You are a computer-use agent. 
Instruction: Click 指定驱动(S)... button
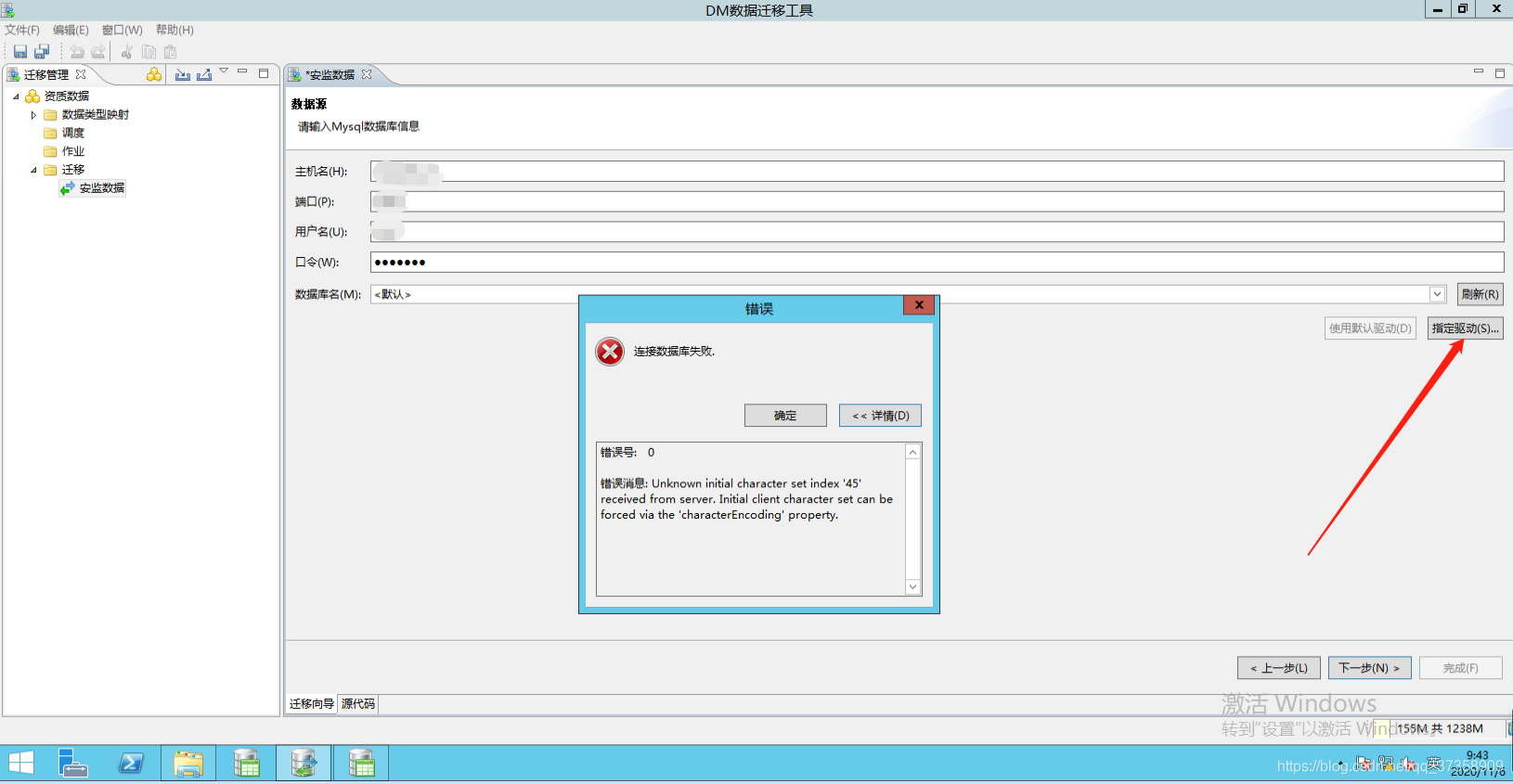1465,328
